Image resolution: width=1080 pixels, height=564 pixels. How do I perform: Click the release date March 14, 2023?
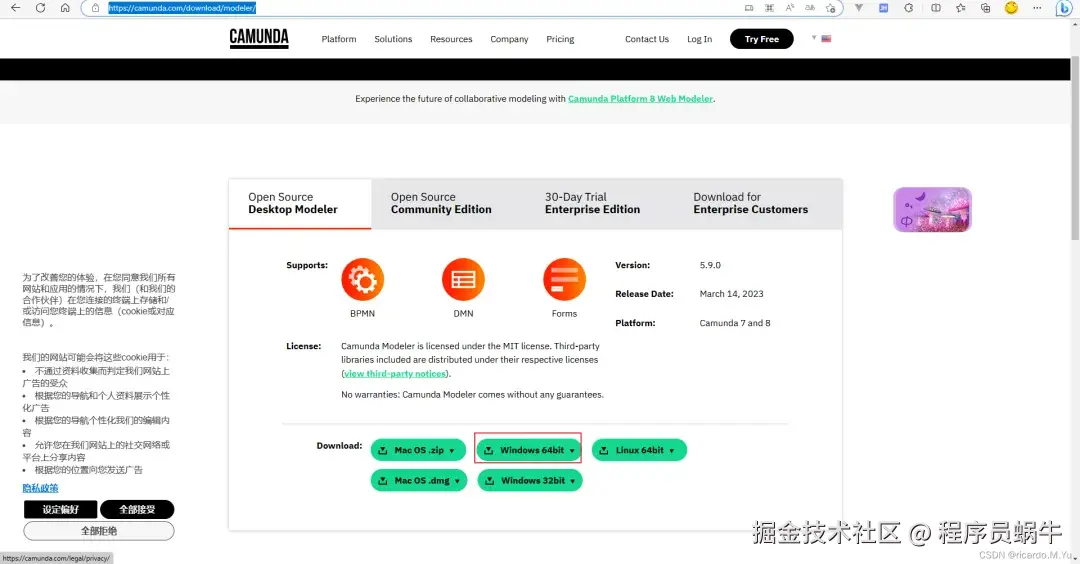[731, 294]
